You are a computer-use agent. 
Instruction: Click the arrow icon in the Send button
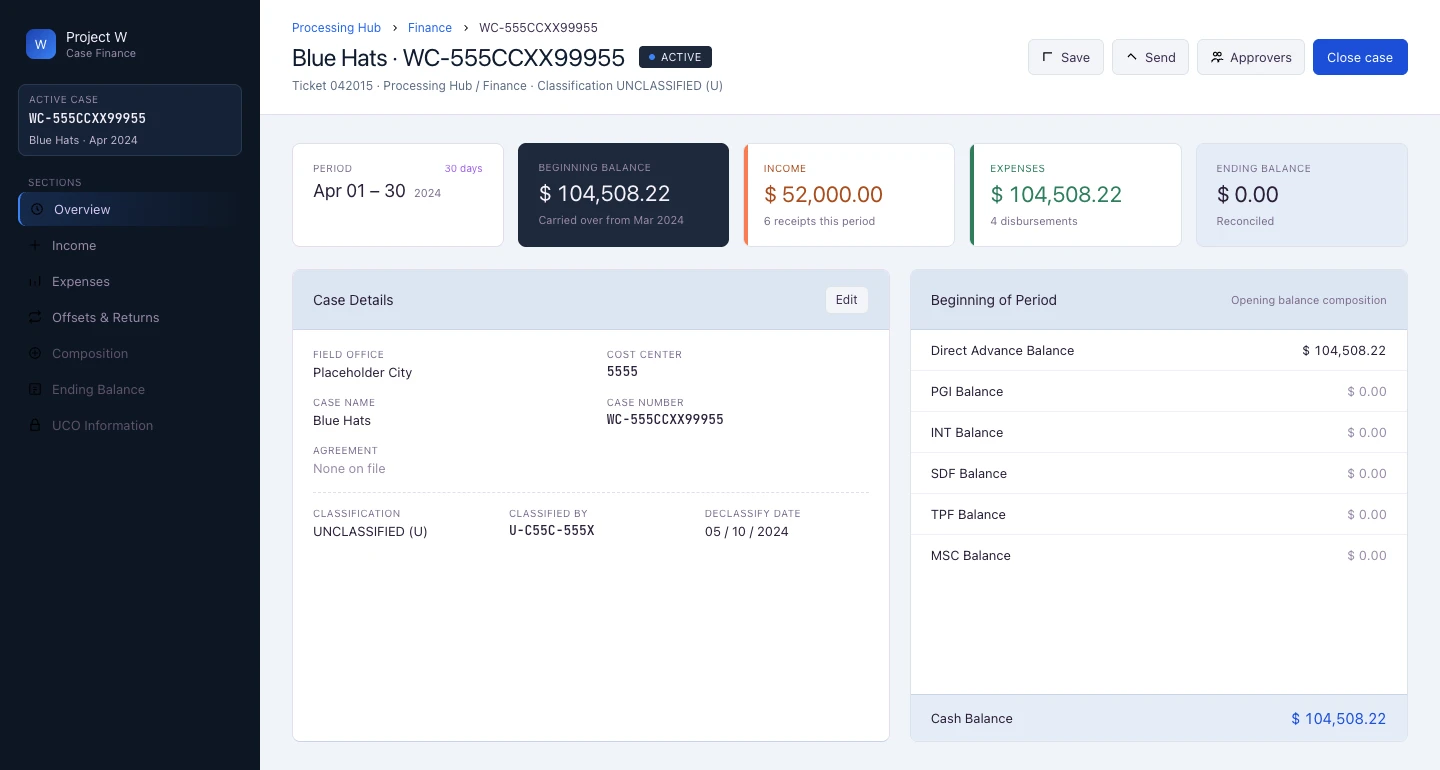coord(1132,58)
